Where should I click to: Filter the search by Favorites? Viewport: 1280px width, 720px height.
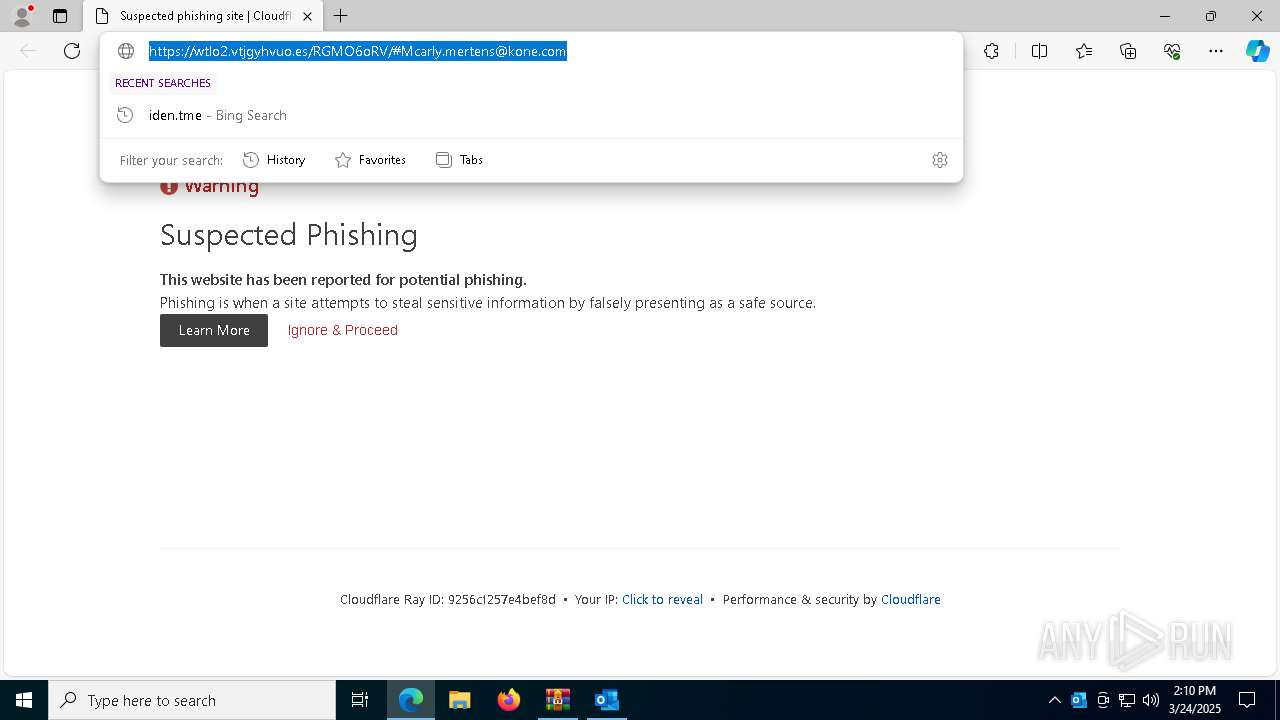[371, 160]
